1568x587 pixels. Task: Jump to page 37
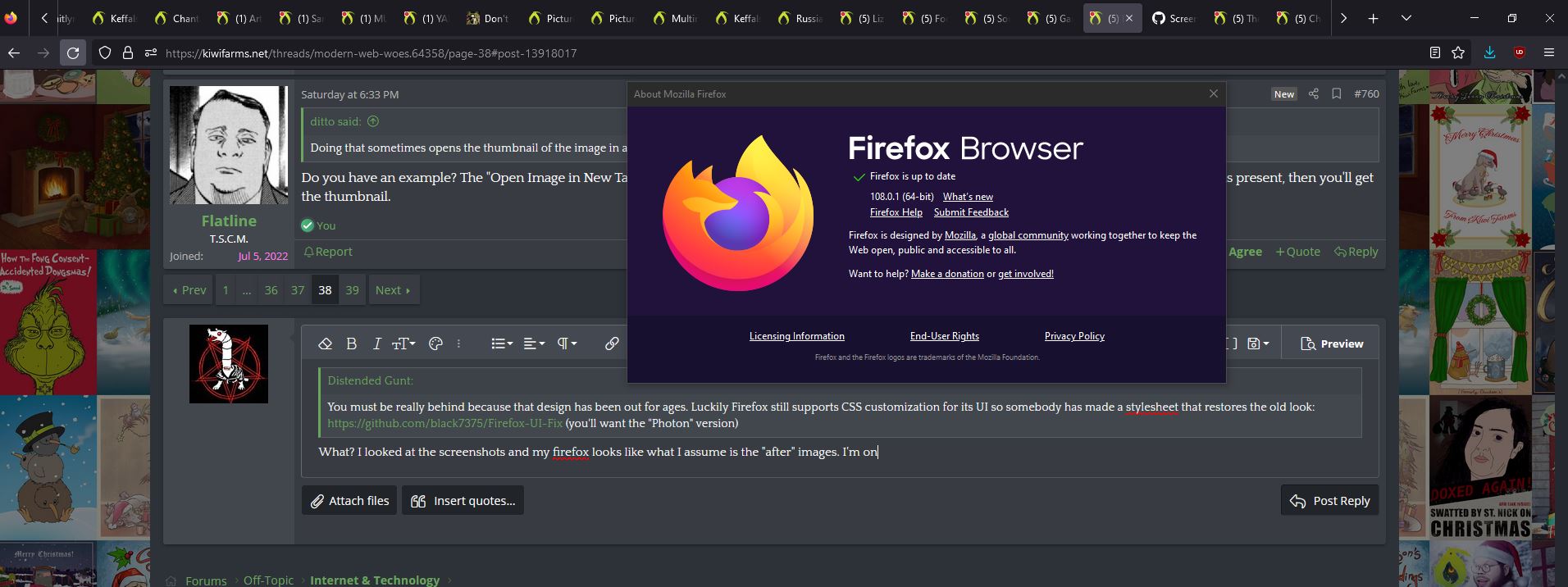298,290
